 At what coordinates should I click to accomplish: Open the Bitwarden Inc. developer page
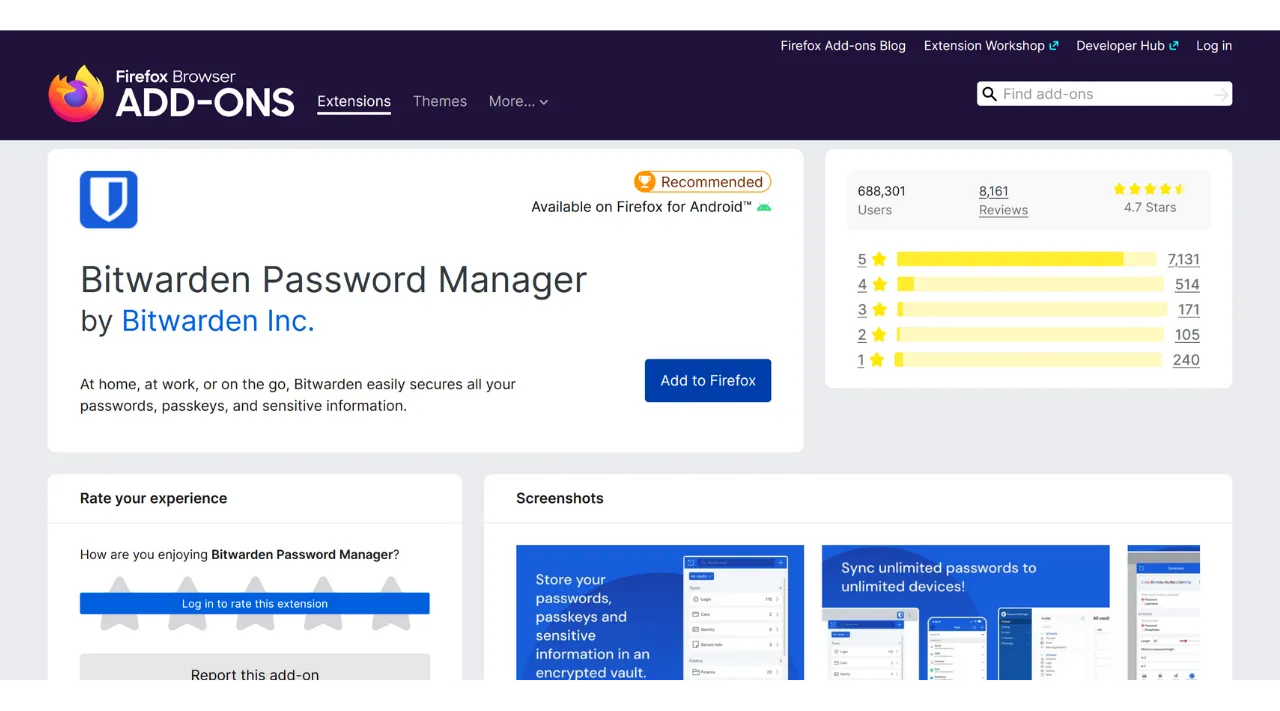218,321
